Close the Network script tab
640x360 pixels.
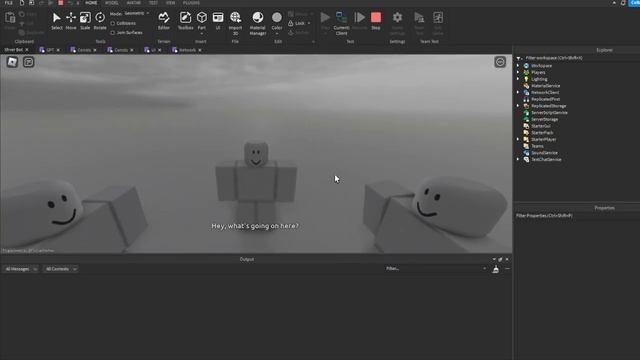tap(200, 50)
